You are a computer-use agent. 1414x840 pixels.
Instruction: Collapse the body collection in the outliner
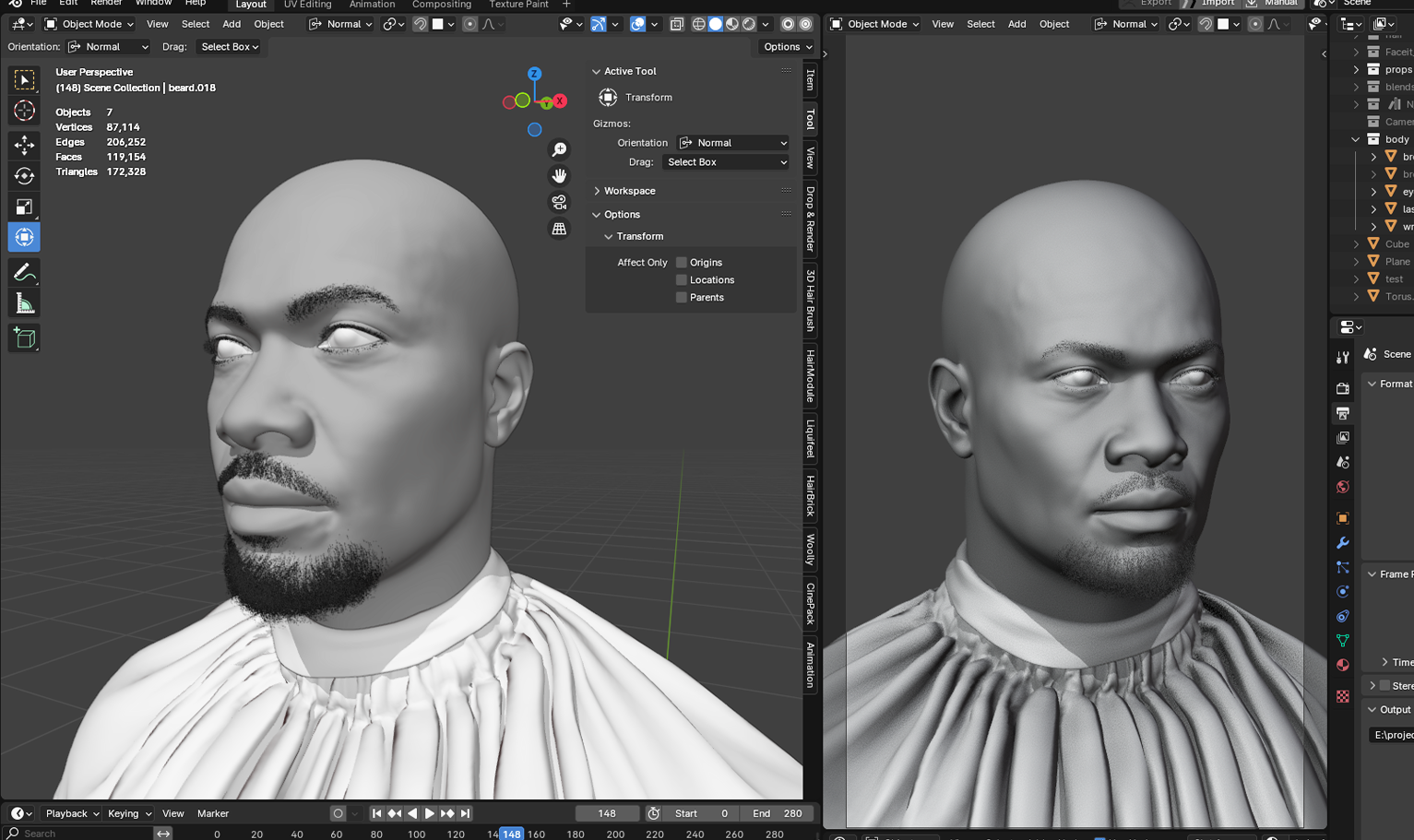[1354, 138]
